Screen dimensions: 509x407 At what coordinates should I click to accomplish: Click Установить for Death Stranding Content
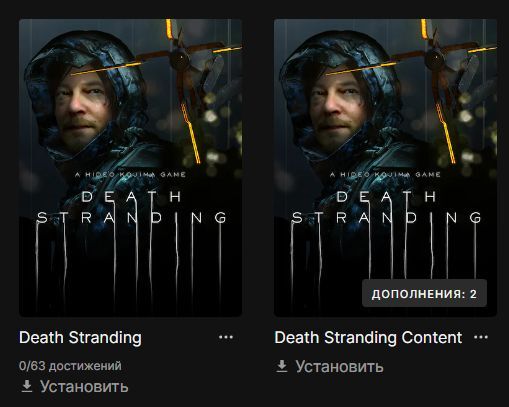point(339,367)
